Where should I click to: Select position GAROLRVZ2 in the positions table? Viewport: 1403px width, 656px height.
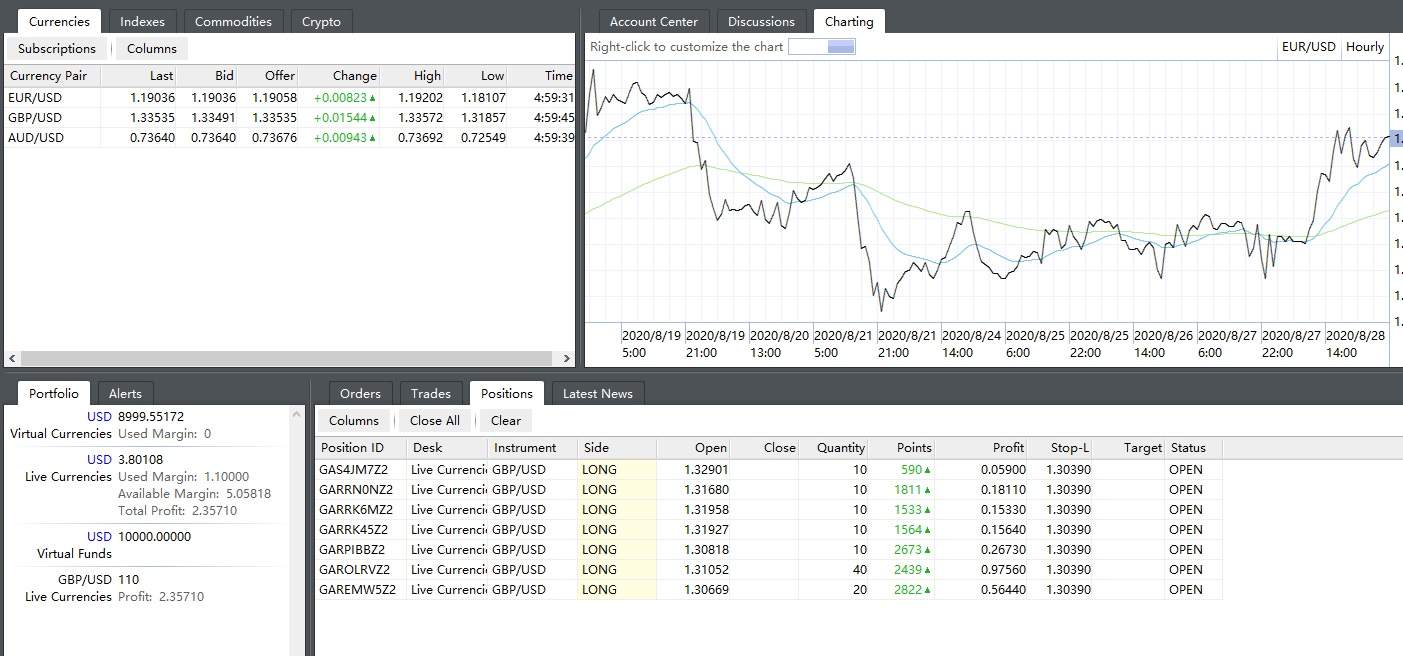coord(356,570)
